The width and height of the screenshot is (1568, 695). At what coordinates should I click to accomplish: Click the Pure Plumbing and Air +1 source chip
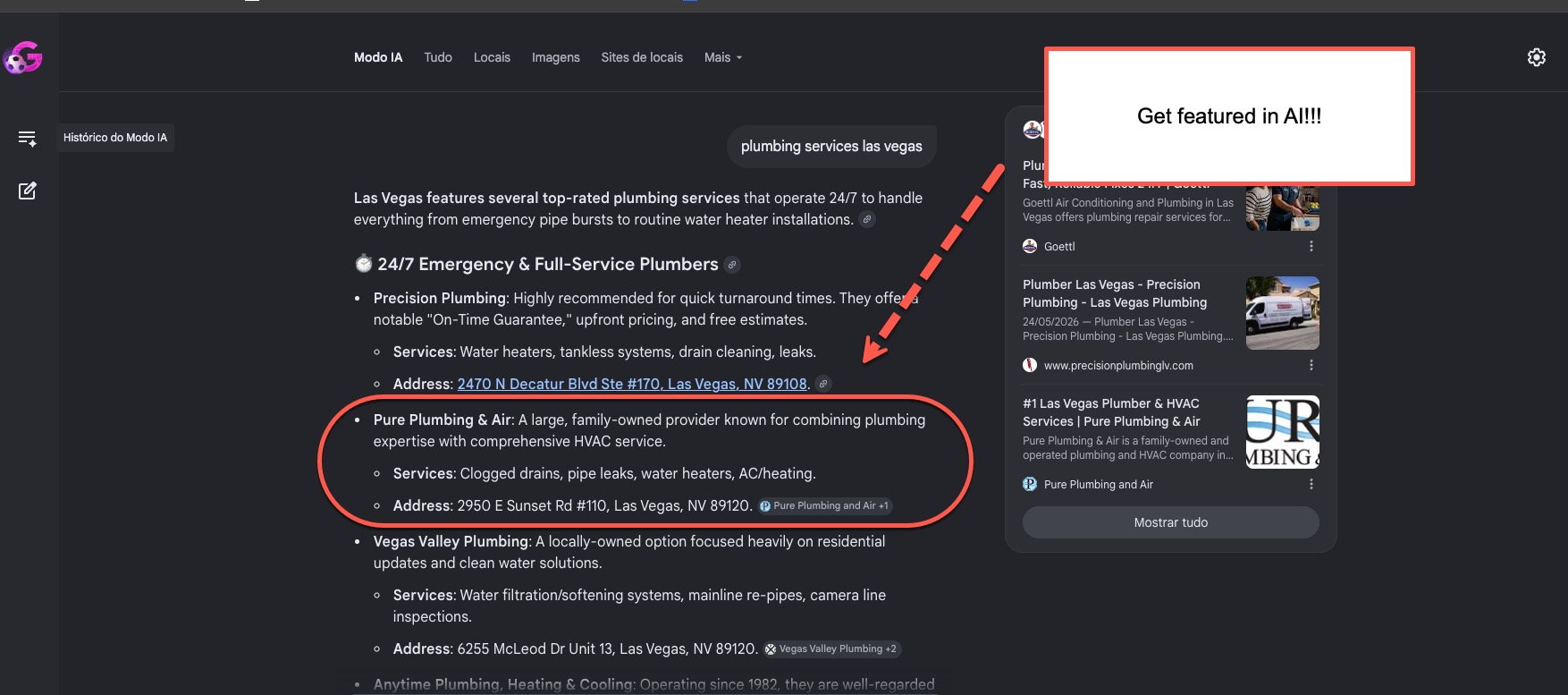824,505
